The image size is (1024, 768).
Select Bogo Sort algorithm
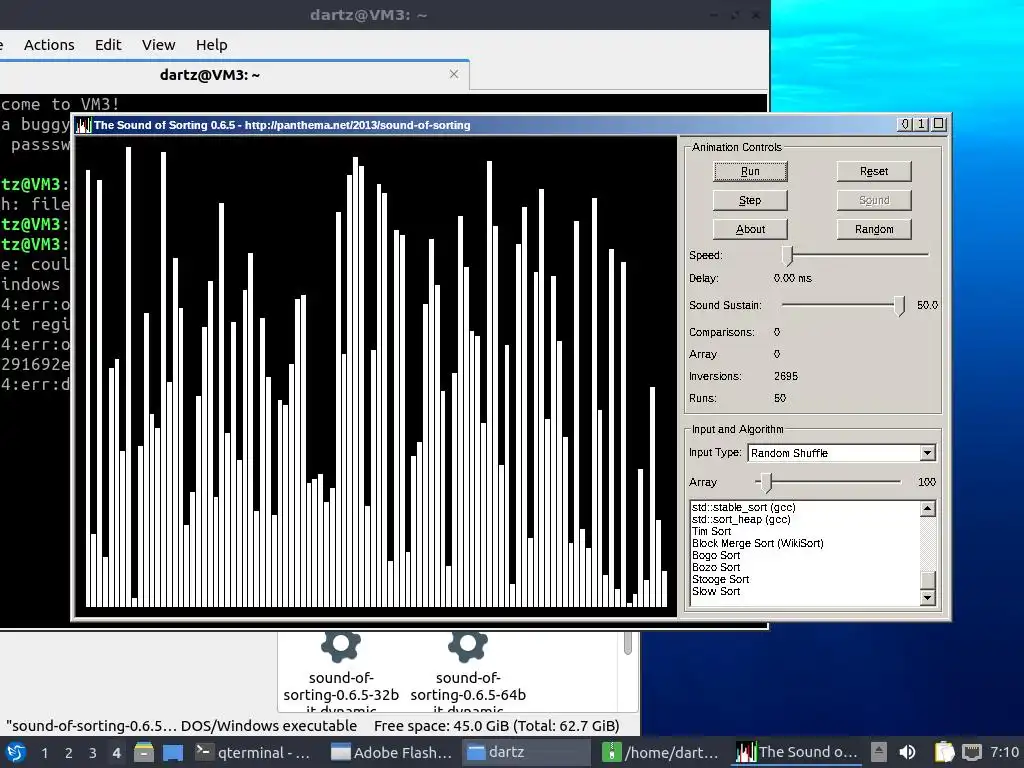716,555
